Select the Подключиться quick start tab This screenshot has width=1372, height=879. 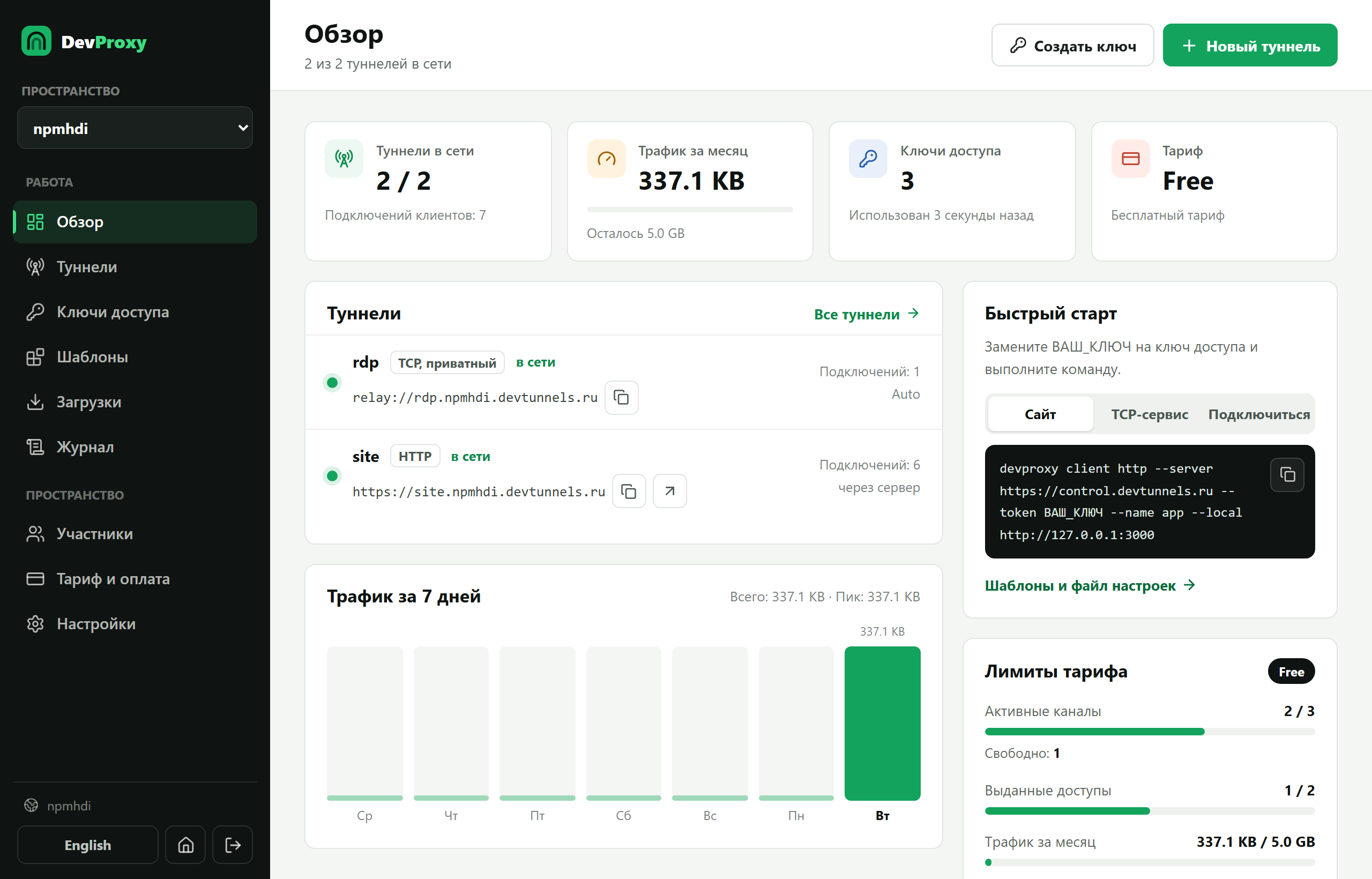(1258, 414)
